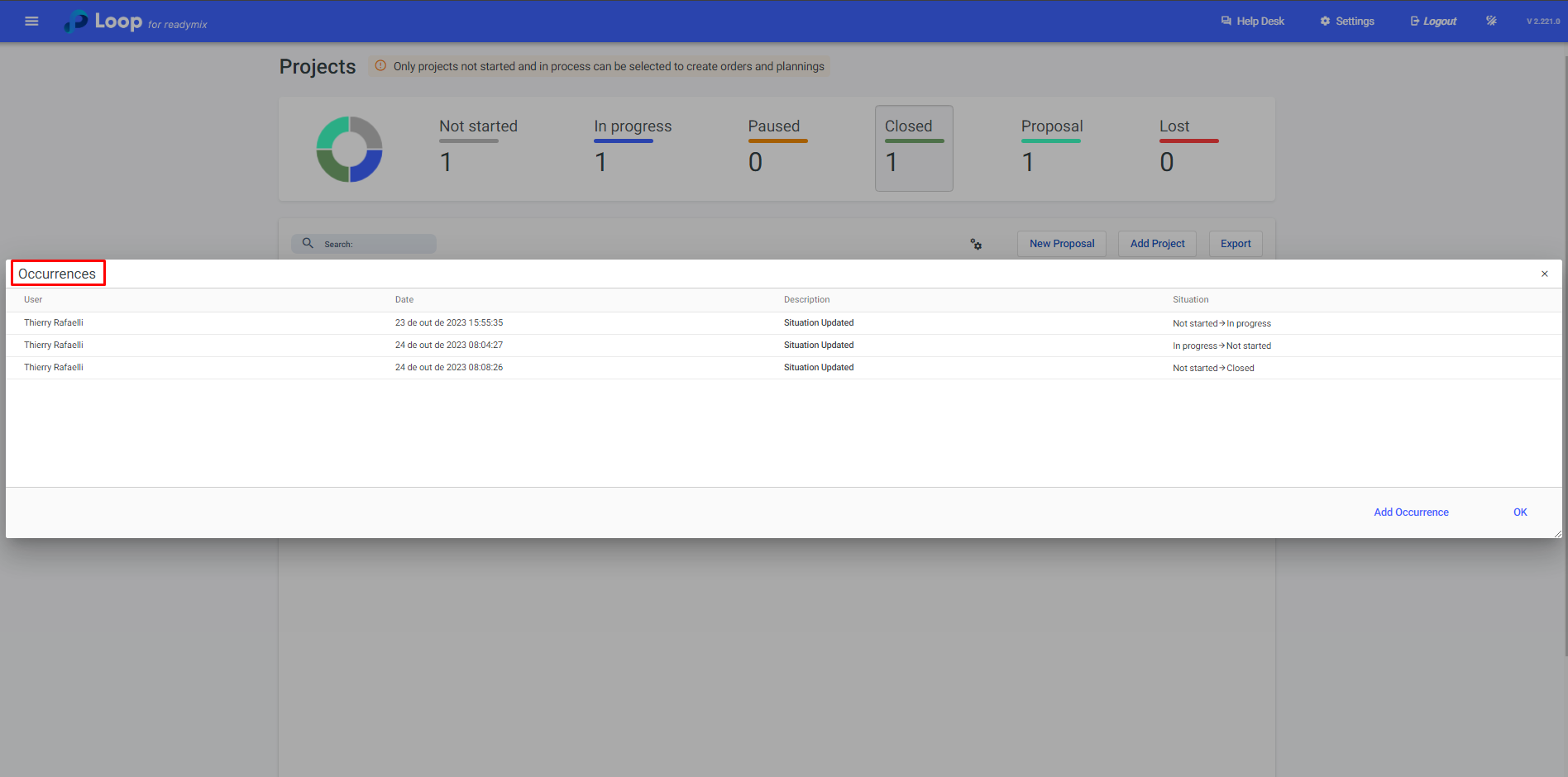Click the project status donut chart
The image size is (1568, 777).
tap(349, 150)
